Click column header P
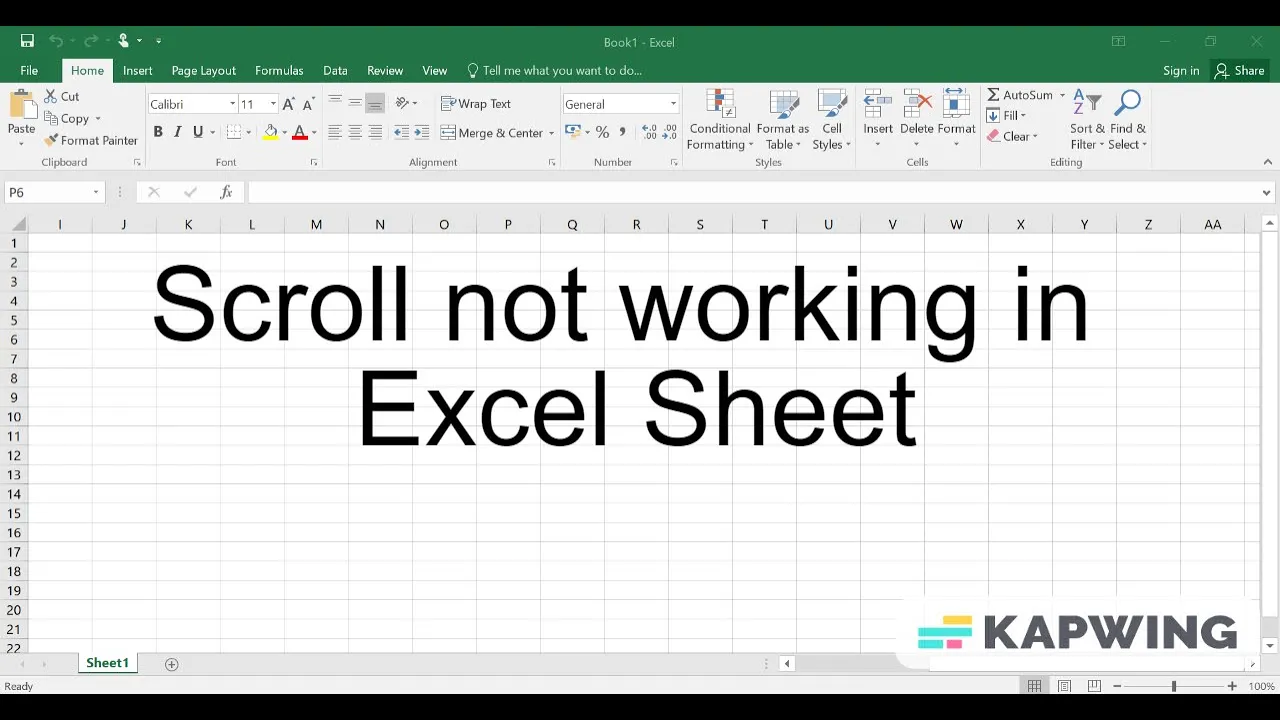 click(x=508, y=224)
